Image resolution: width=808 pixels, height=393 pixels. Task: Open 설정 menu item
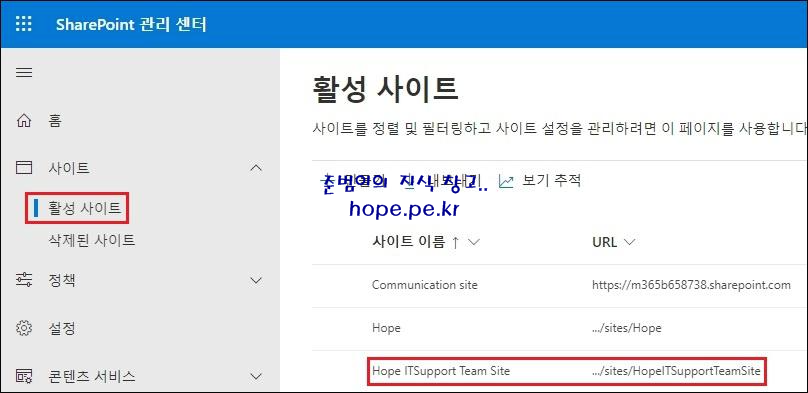click(x=62, y=328)
